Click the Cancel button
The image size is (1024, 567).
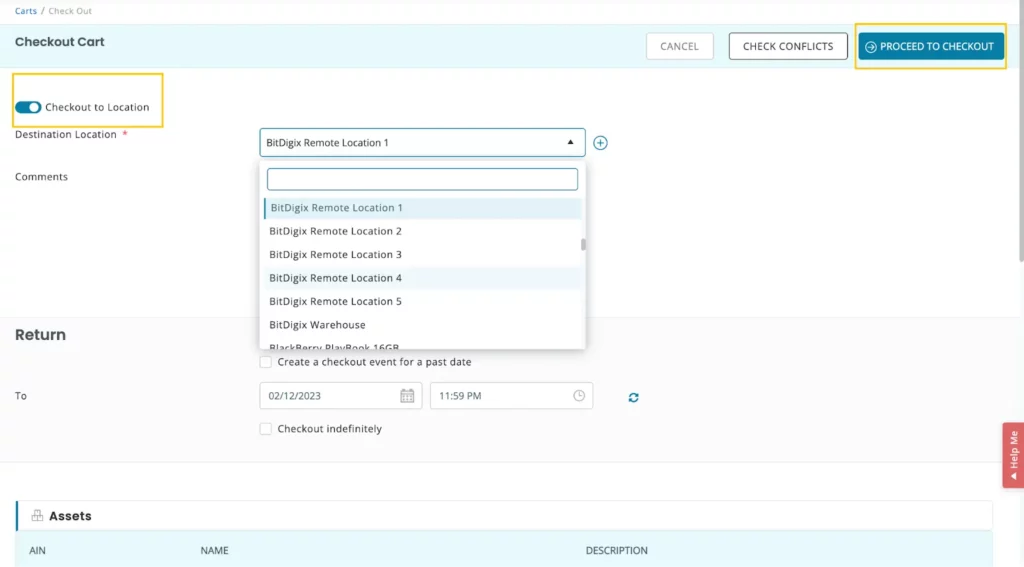point(679,46)
